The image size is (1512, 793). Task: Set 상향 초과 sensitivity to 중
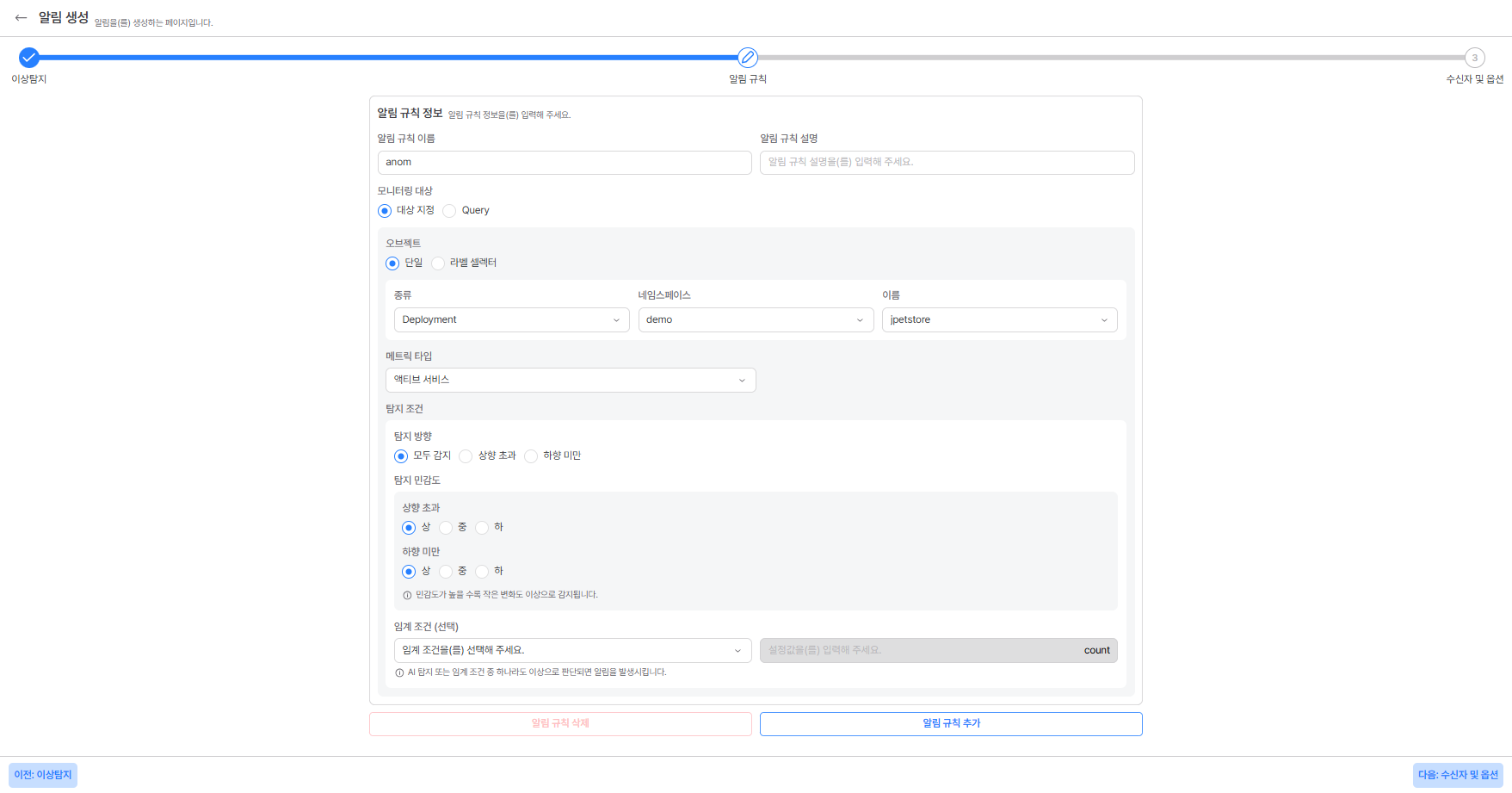446,528
